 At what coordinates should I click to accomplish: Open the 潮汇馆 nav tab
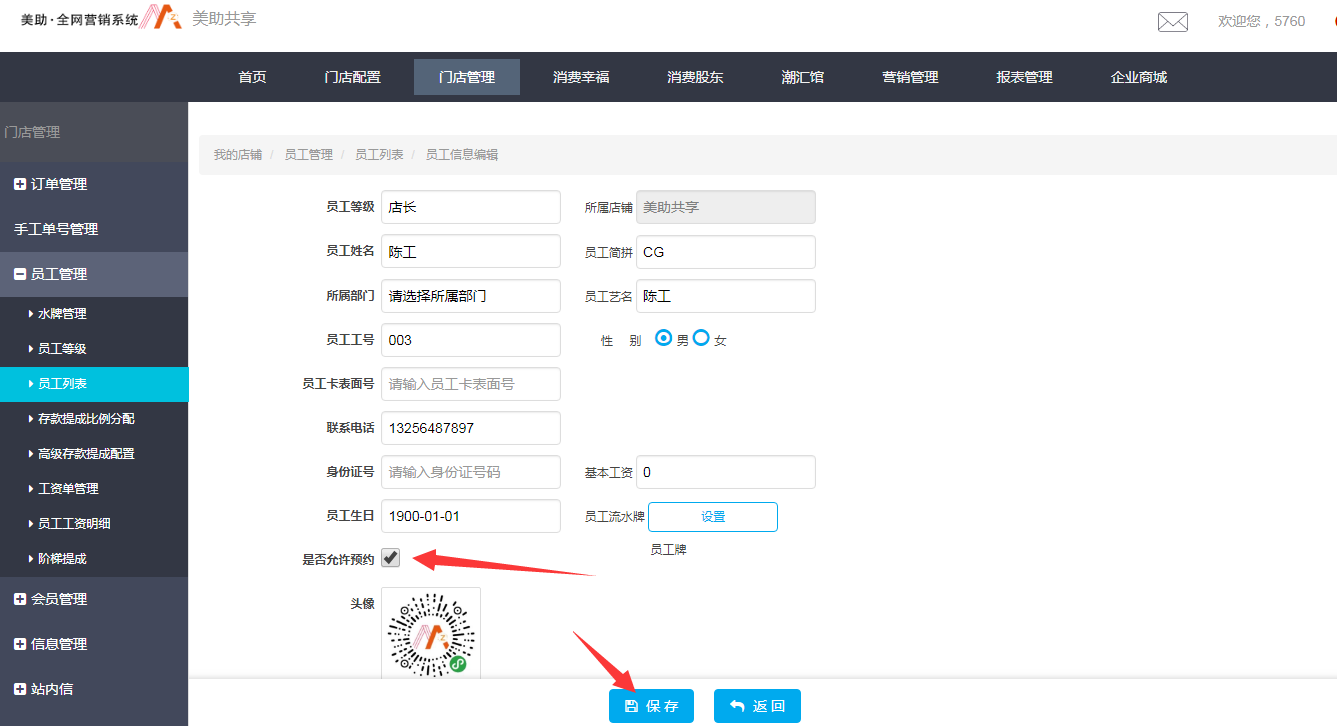[x=803, y=77]
